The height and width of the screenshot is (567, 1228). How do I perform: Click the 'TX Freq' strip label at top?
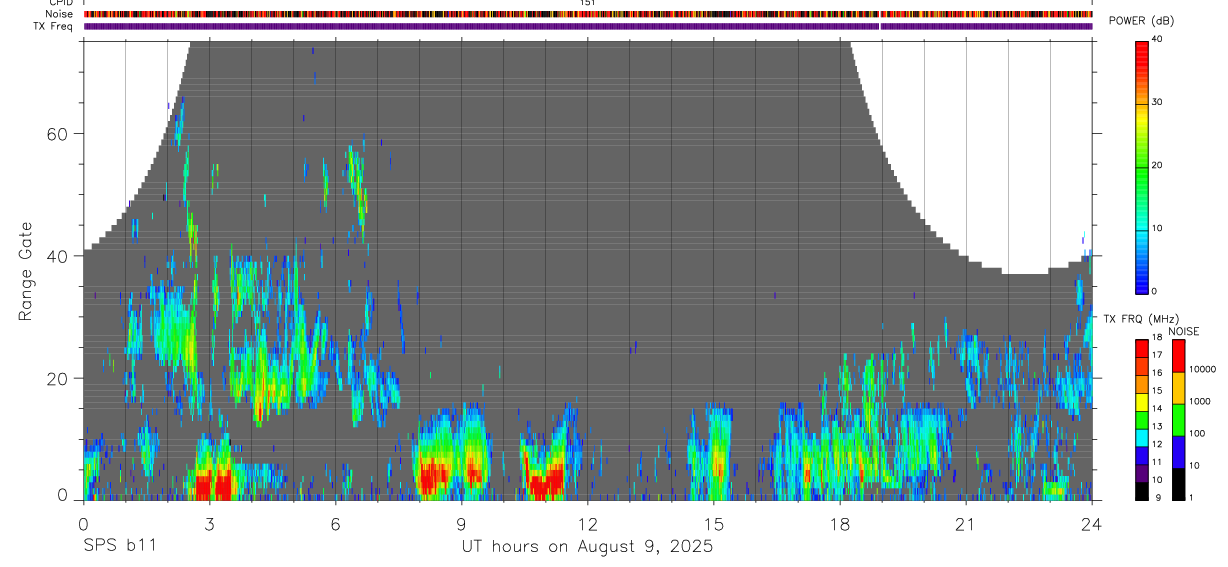click(55, 26)
